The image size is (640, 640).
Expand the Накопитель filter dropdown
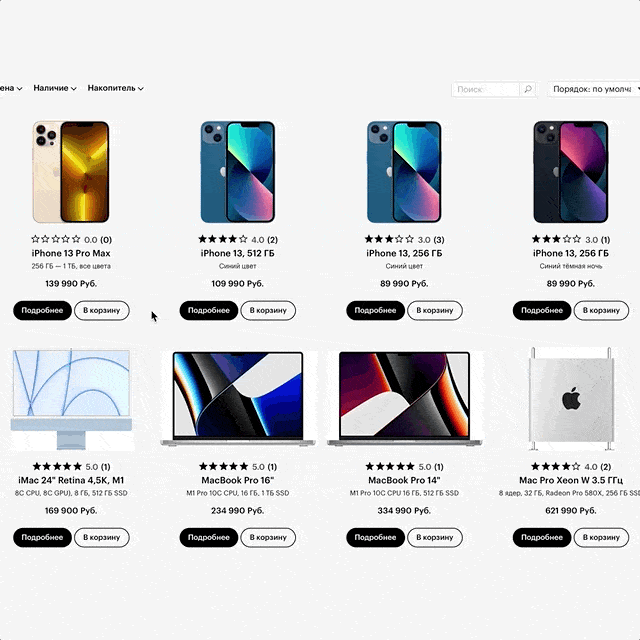click(x=116, y=88)
